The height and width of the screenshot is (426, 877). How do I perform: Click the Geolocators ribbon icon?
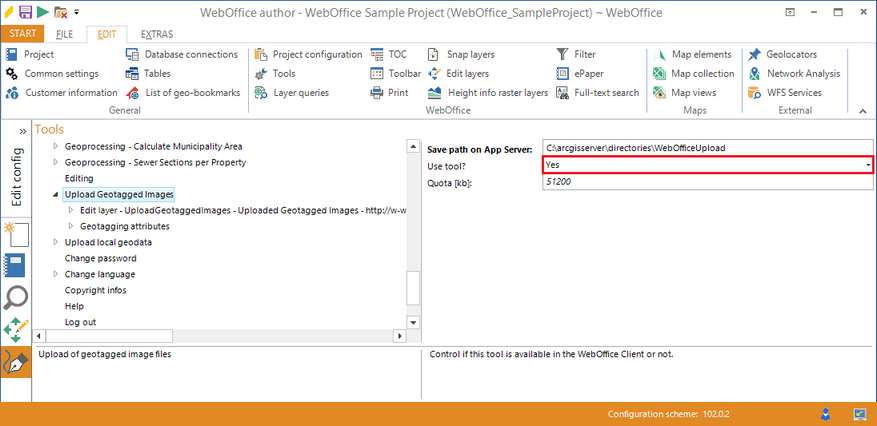(755, 54)
